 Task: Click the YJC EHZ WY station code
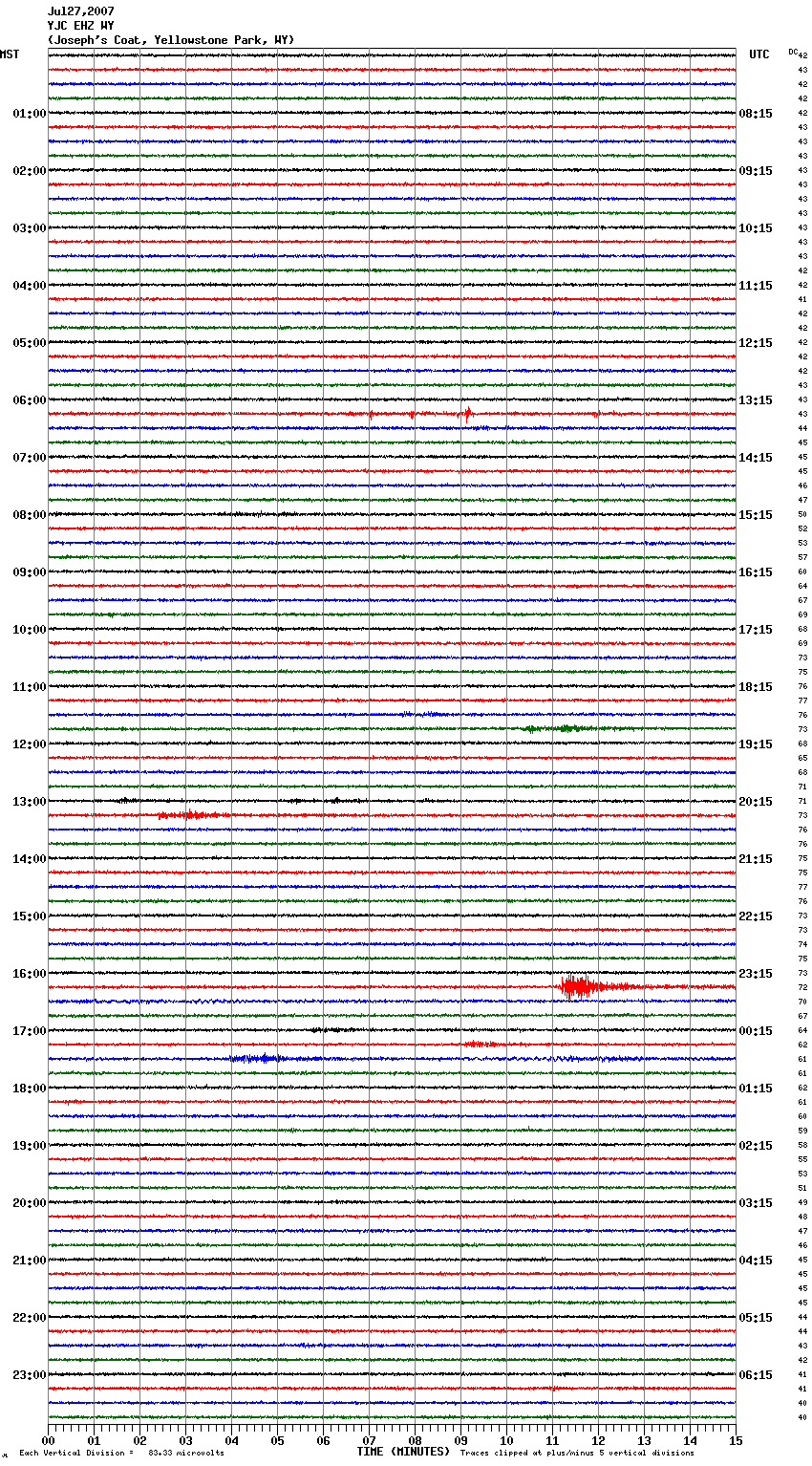(x=80, y=26)
